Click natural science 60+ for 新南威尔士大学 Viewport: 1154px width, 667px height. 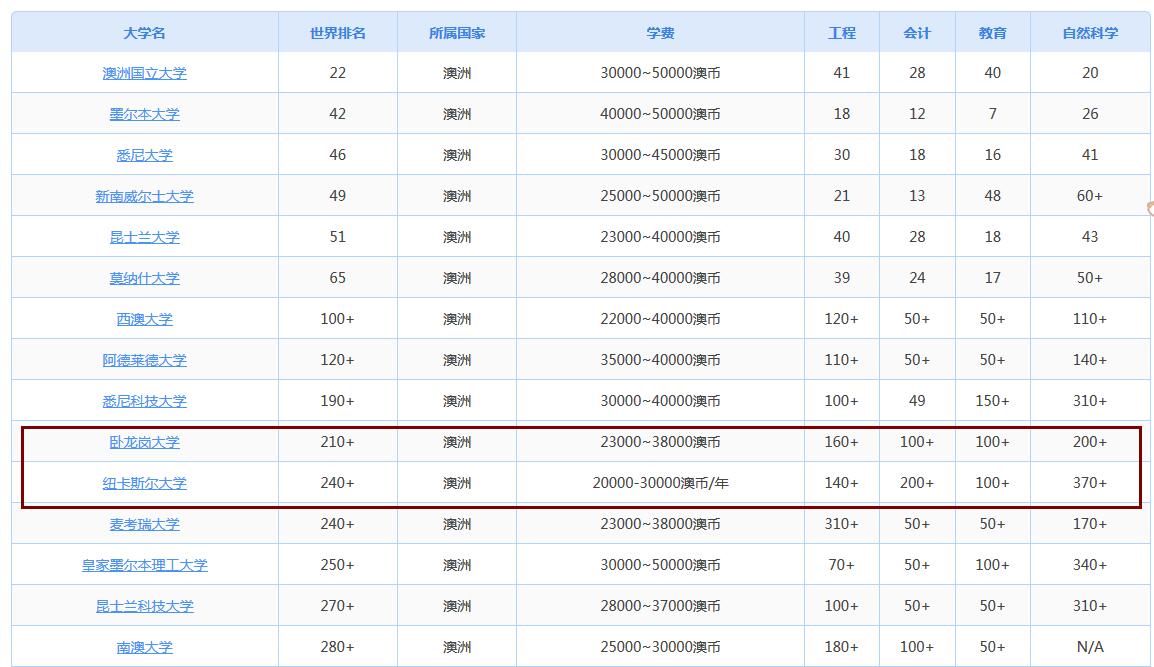1090,196
